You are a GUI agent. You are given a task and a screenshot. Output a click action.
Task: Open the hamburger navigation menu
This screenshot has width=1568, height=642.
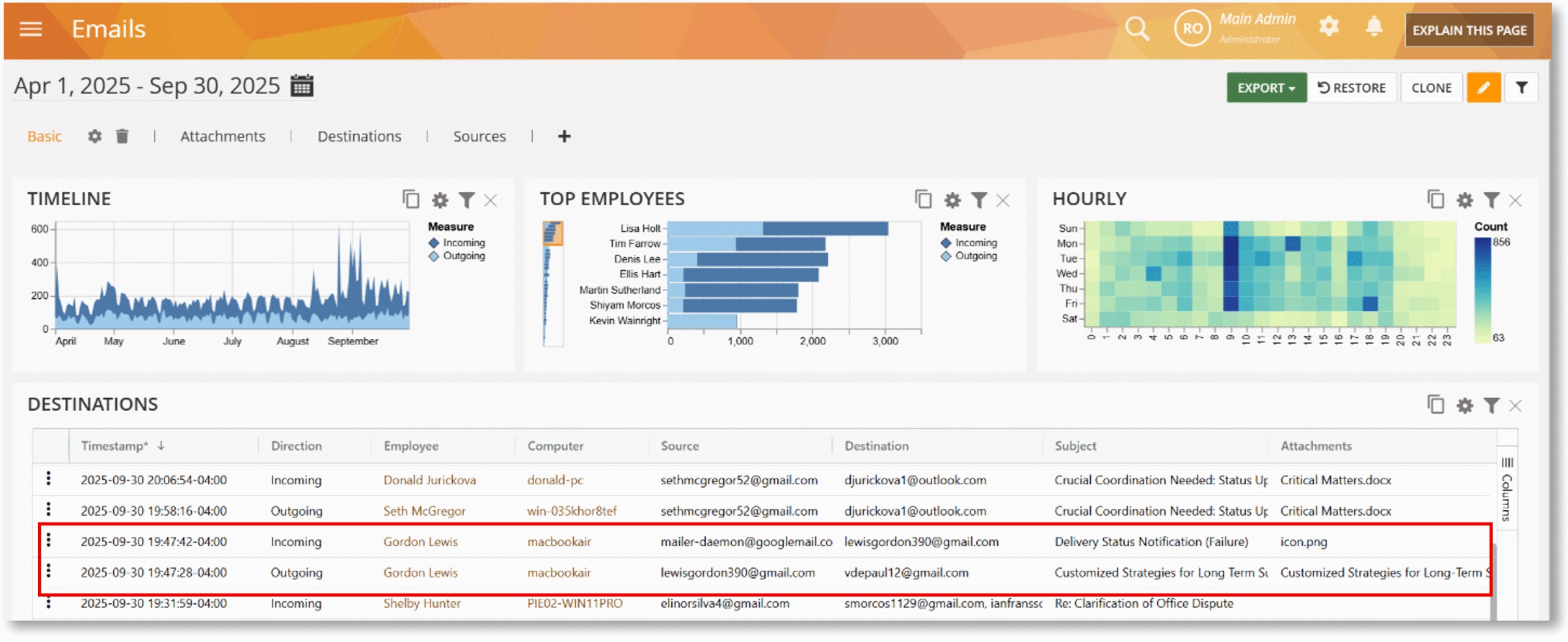31,29
